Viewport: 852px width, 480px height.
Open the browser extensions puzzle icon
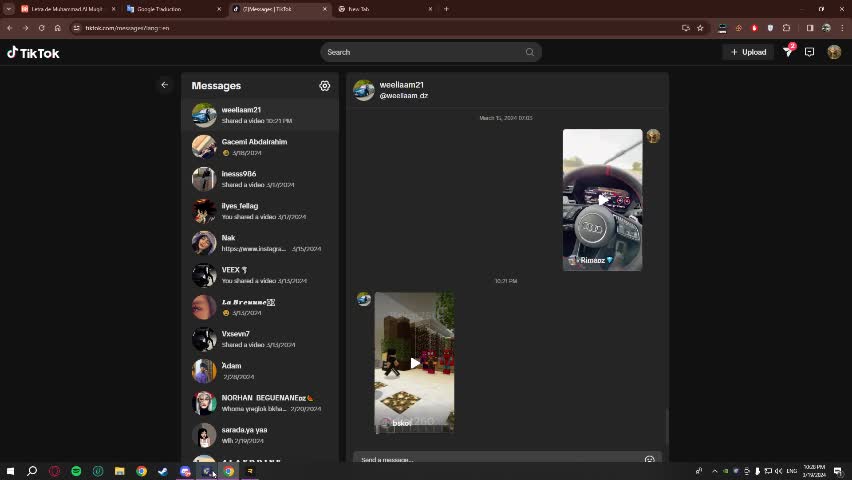click(786, 28)
